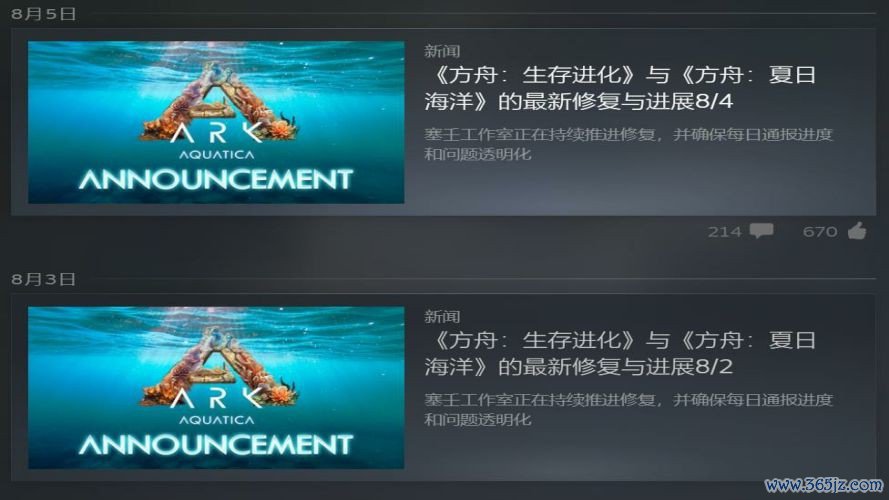The width and height of the screenshot is (889, 500).
Task: Click the 8/2 post summary text
Action: click(628, 409)
